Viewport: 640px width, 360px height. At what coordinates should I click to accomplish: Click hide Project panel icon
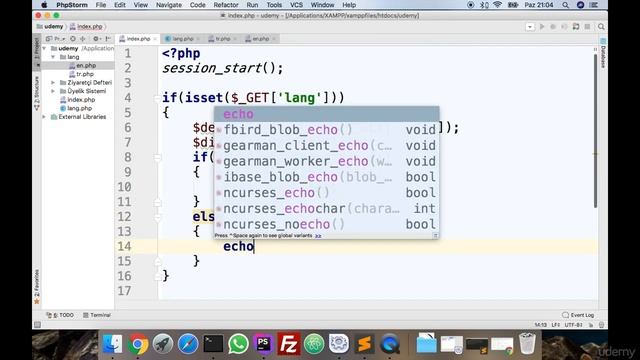click(x=108, y=39)
